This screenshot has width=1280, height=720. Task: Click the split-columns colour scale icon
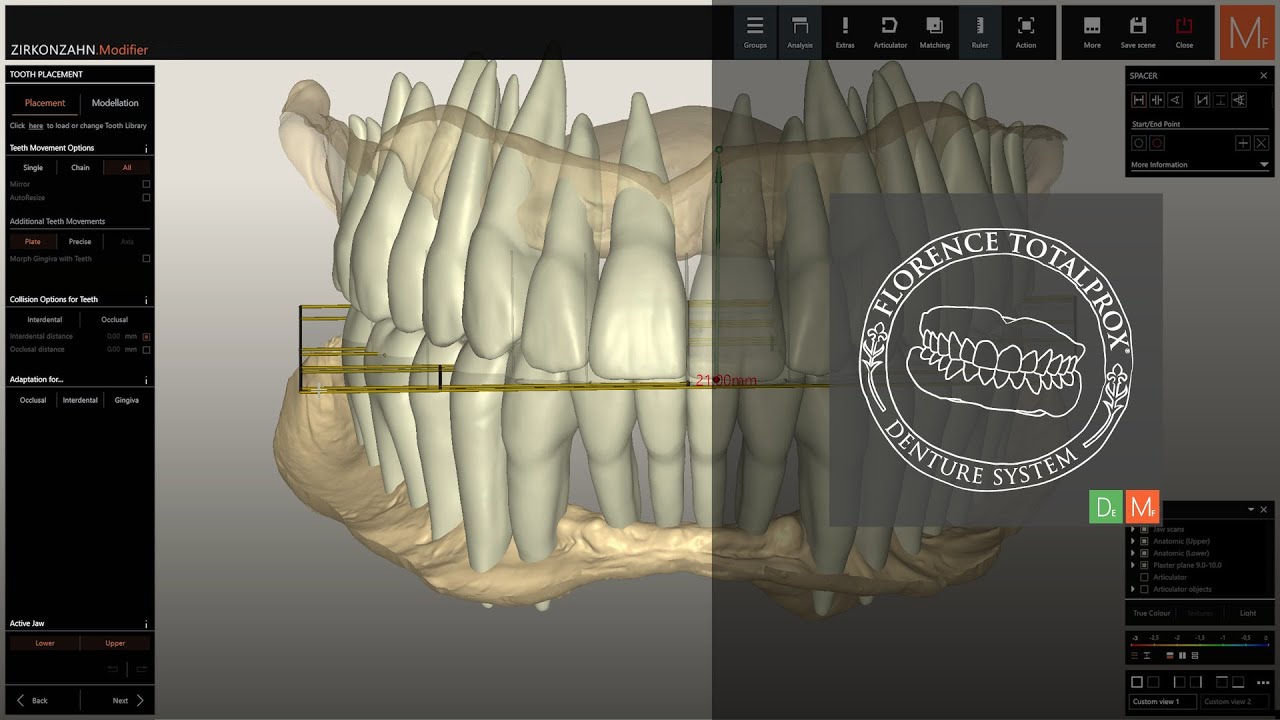pyautogui.click(x=1182, y=656)
